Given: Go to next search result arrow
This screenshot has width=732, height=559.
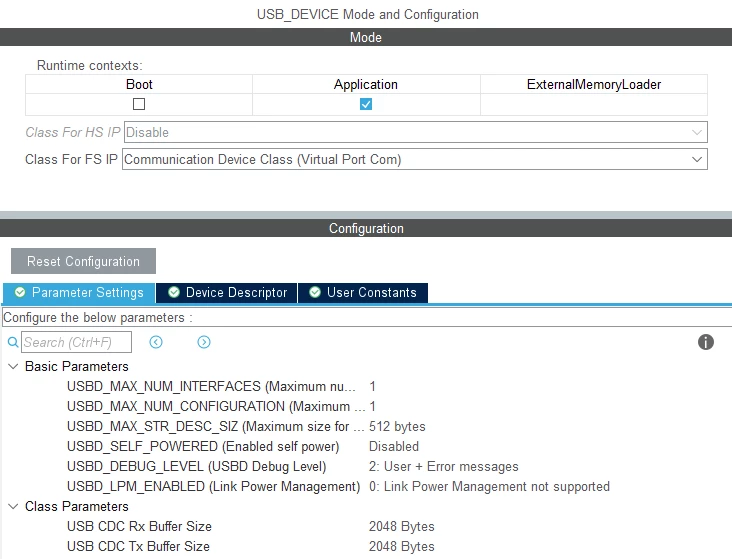Looking at the screenshot, I should [x=204, y=342].
